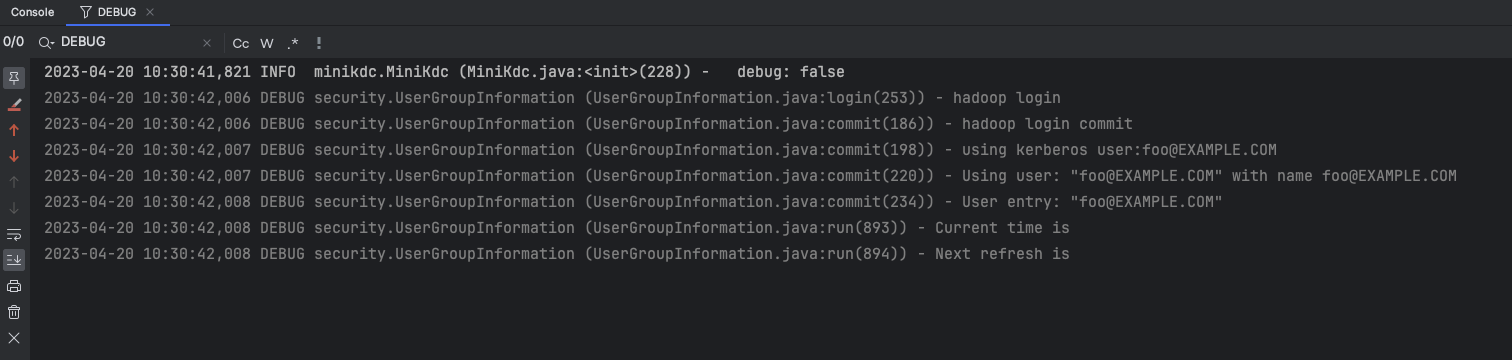1512x360 pixels.
Task: Close the DEBUG tab
Action: pos(150,12)
